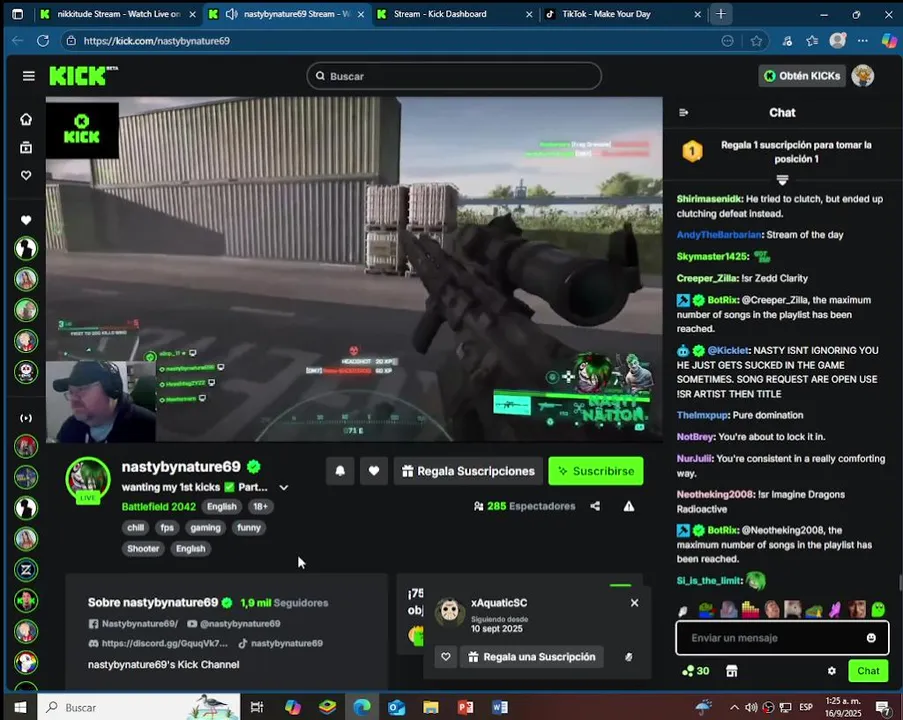Click the nastybynature69 channel avatar
Viewport: 903px width, 720px height.
(x=88, y=480)
